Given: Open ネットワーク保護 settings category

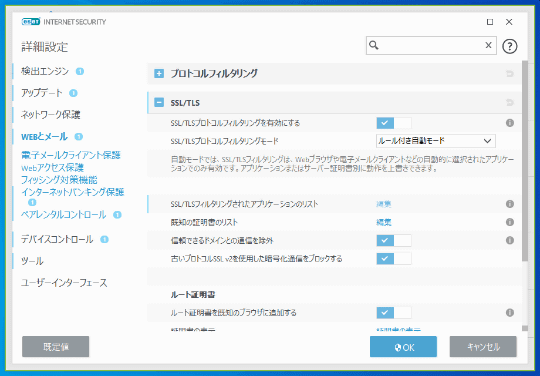Looking at the screenshot, I should [x=51, y=115].
